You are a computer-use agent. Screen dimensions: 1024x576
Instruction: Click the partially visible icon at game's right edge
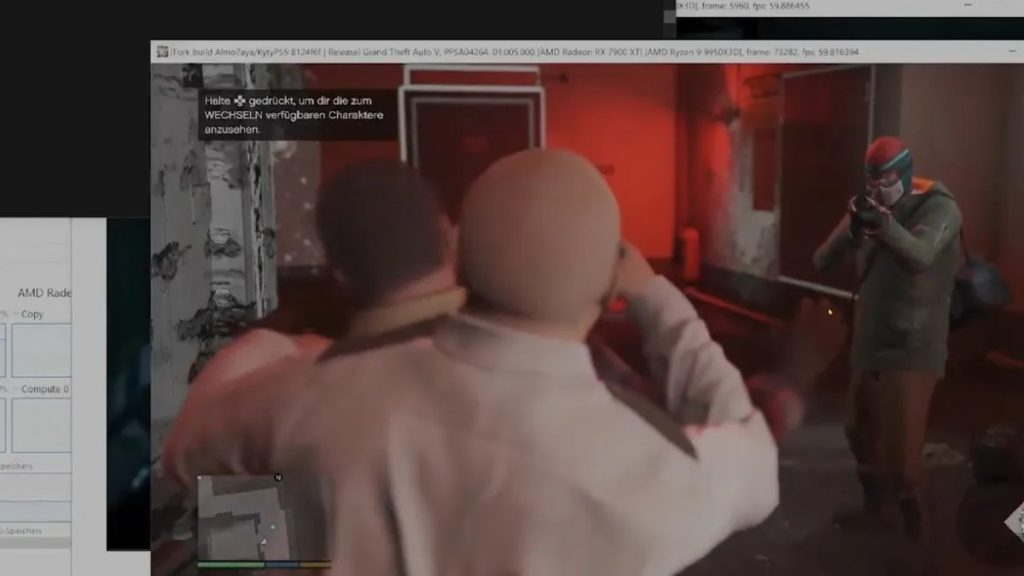1015,522
